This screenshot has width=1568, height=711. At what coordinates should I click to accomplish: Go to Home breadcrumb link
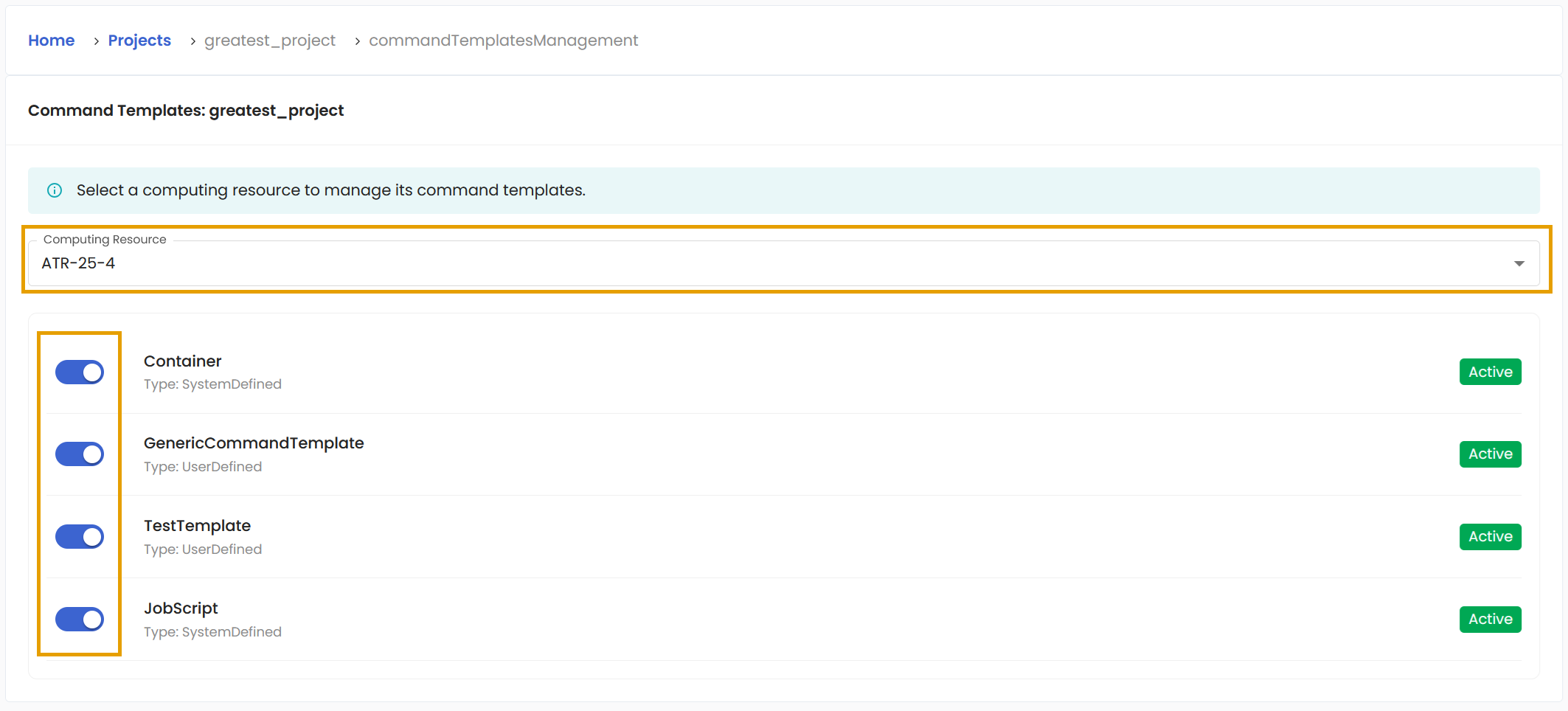52,41
